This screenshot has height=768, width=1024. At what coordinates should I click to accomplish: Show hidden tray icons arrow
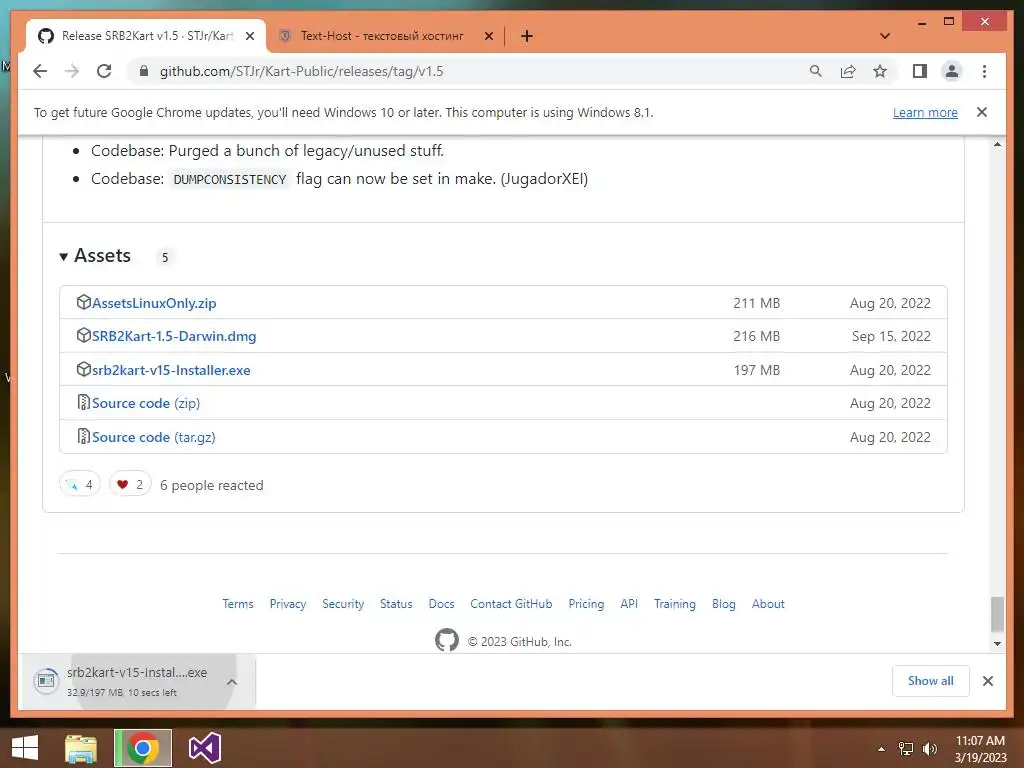(881, 749)
